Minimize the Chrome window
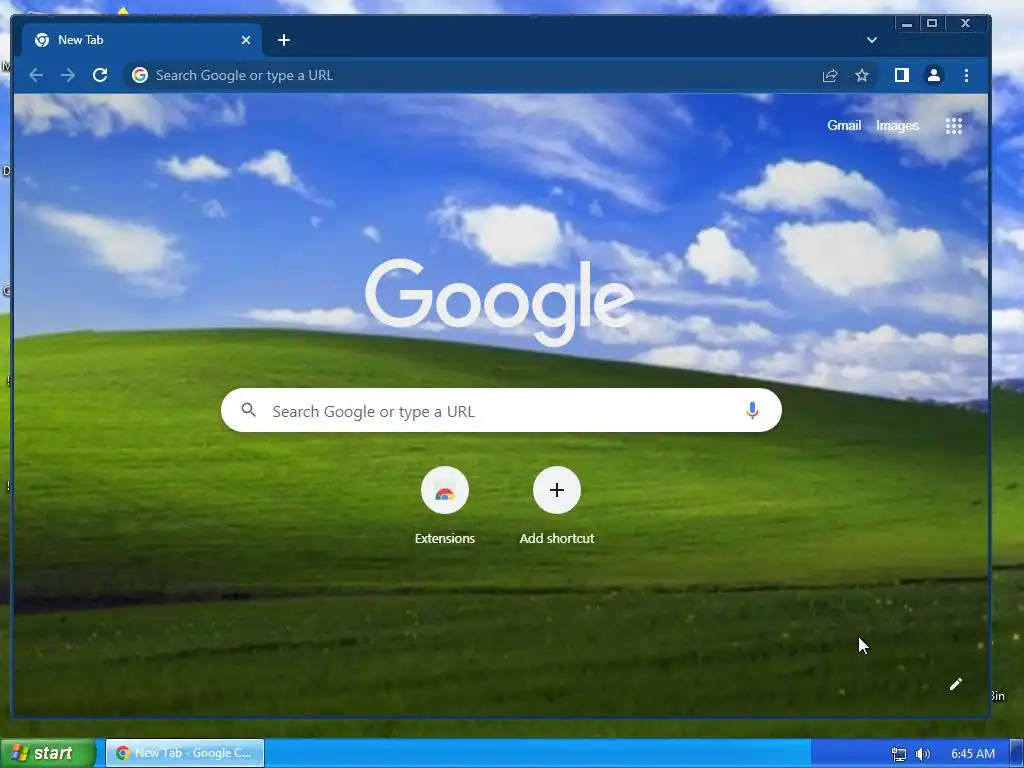The height and width of the screenshot is (768, 1024). (906, 24)
